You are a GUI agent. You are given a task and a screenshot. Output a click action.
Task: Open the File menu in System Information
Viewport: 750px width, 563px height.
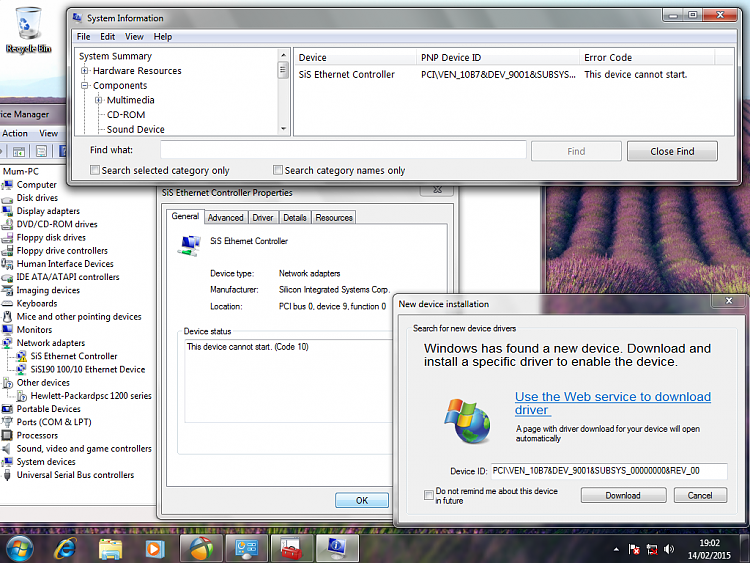point(83,37)
